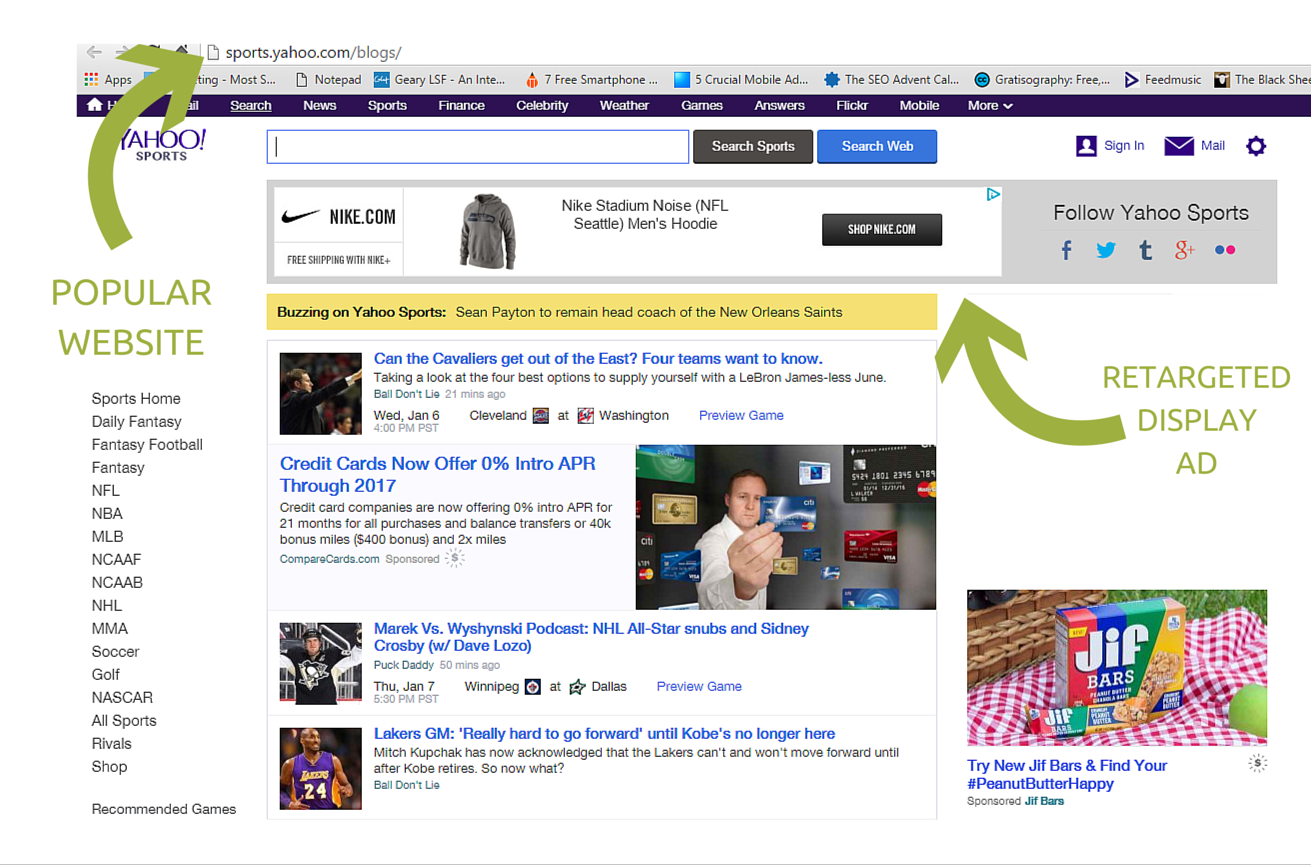This screenshot has width=1311, height=865.
Task: Click the SHOP NIKE.COM button
Action: click(882, 229)
